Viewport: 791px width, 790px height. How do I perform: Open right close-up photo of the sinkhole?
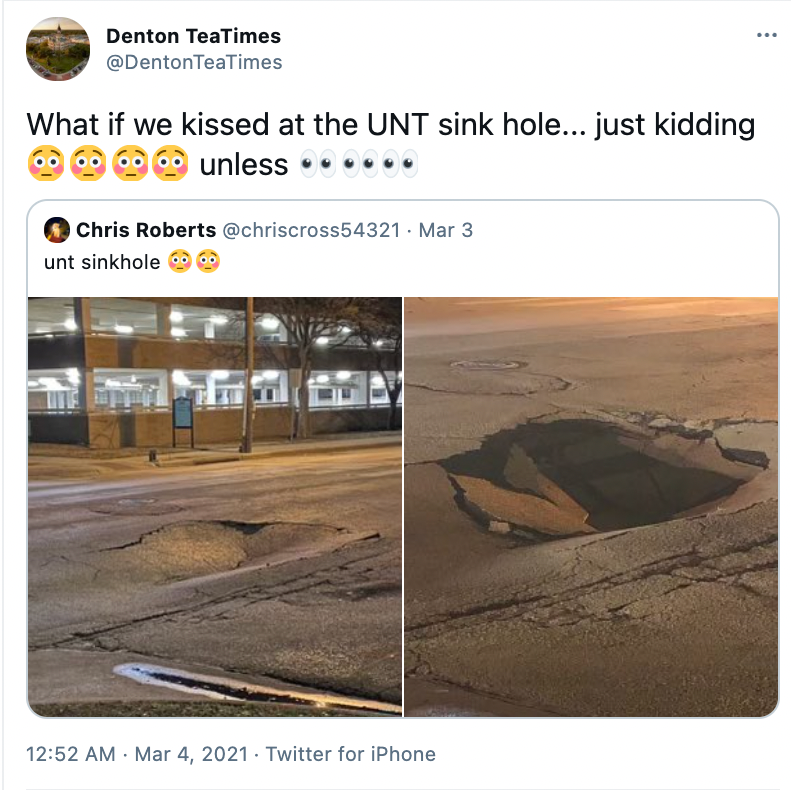coord(591,506)
